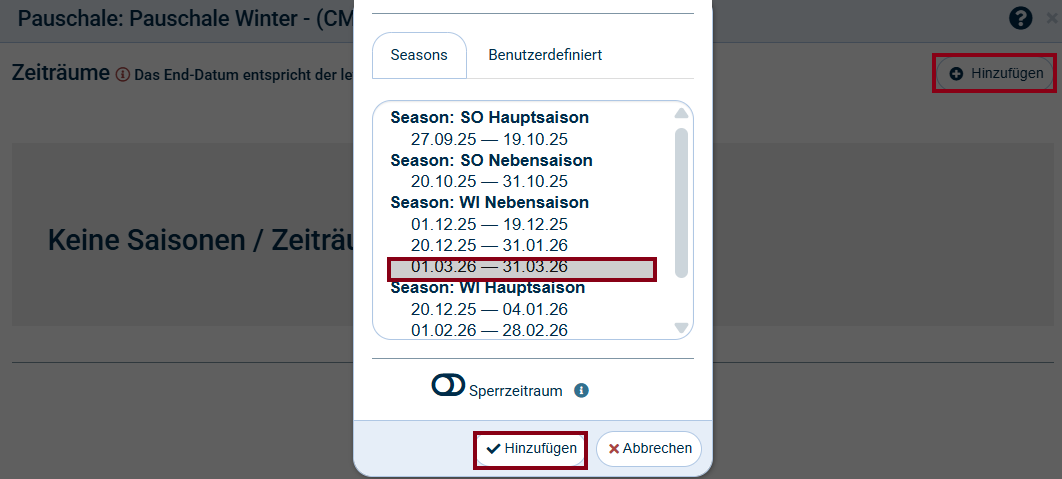The width and height of the screenshot is (1062, 479).
Task: Open the help question mark icon
Action: coord(1020,18)
